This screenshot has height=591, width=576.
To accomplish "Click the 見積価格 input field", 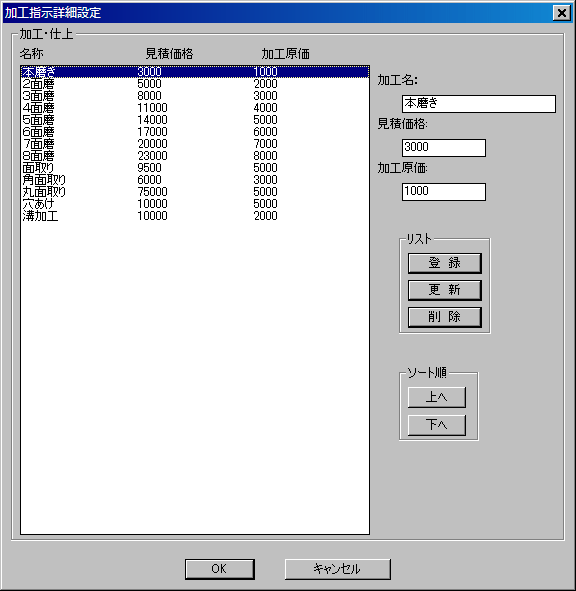I will 444,148.
